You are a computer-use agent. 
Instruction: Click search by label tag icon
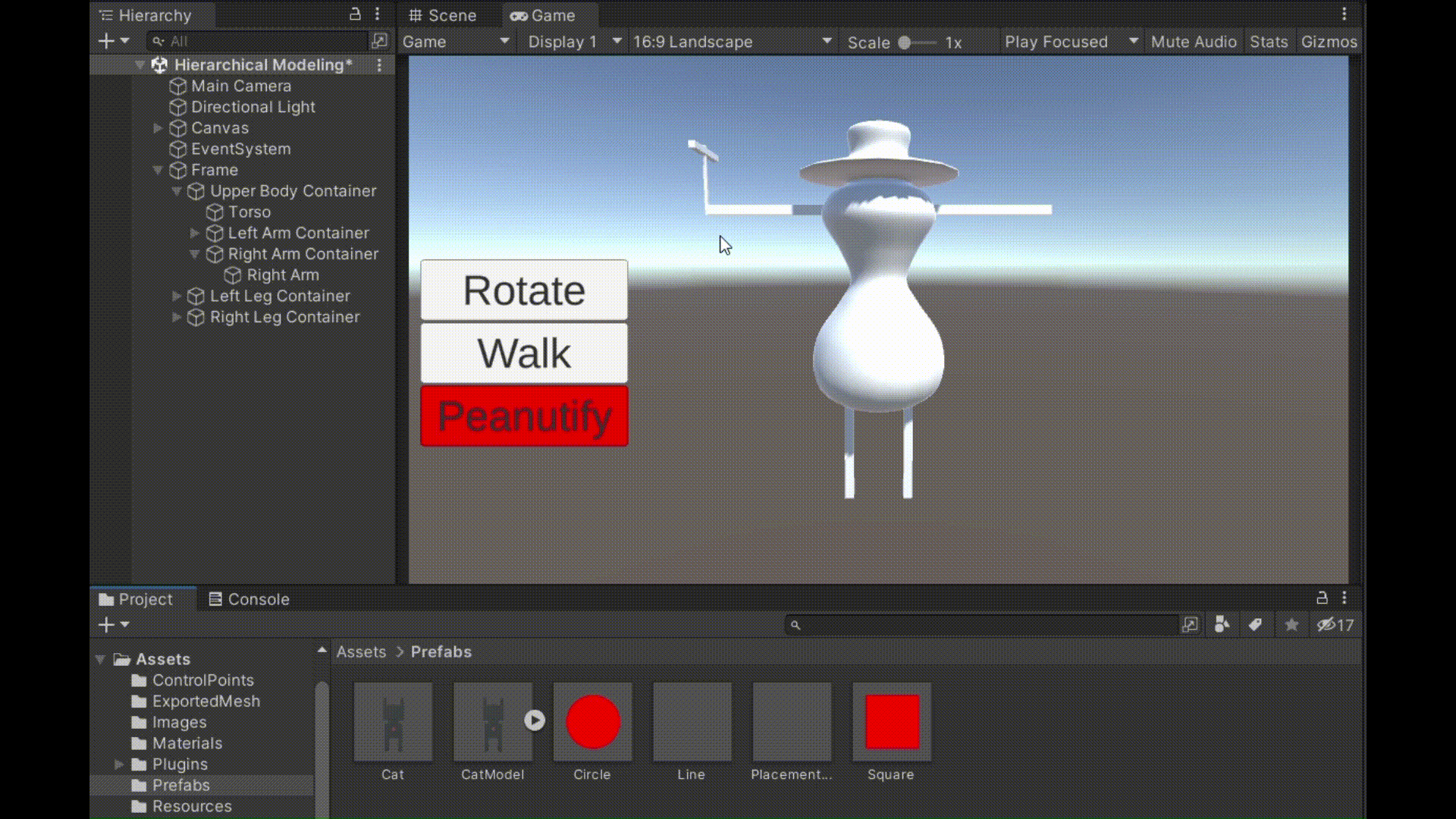(1255, 625)
